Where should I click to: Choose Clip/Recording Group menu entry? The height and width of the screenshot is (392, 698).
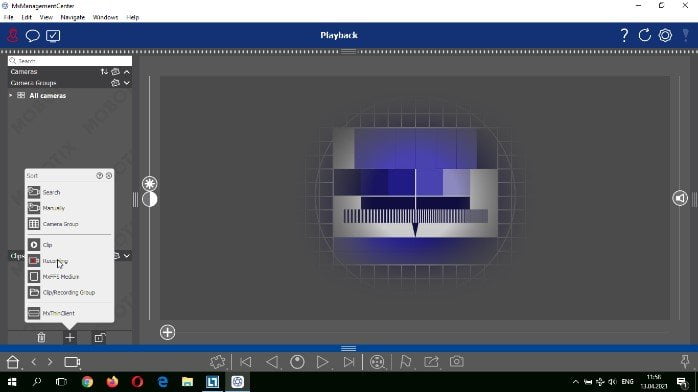click(69, 292)
